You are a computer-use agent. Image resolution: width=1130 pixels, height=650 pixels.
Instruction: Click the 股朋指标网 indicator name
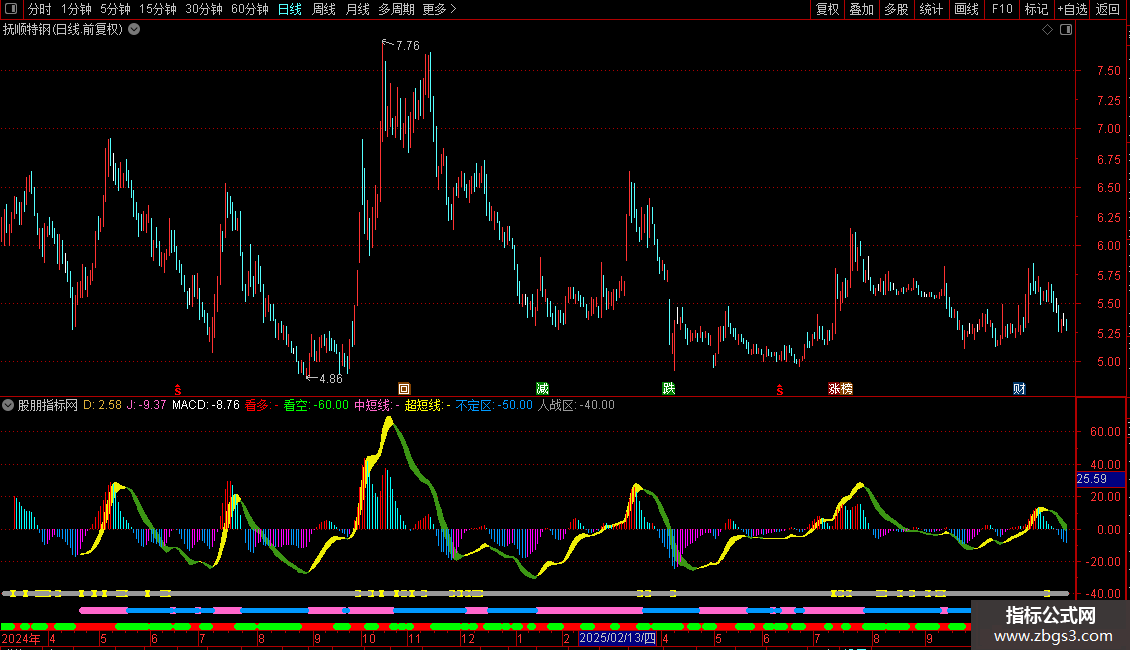click(48, 405)
